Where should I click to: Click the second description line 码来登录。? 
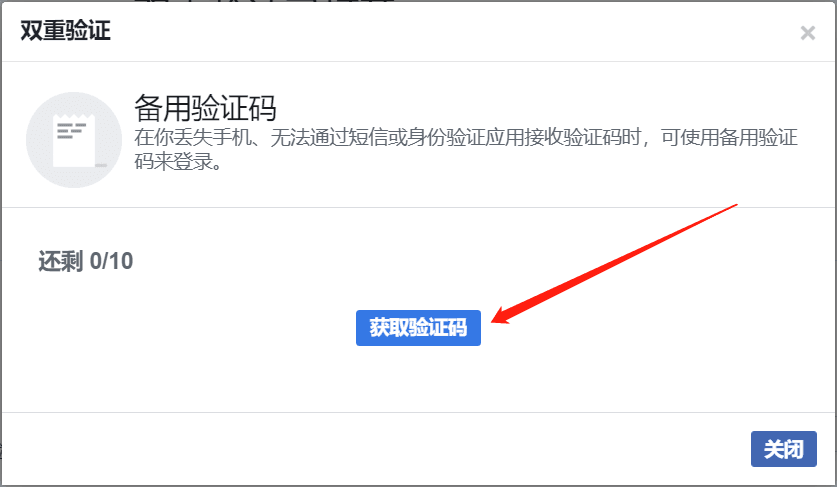pos(178,161)
